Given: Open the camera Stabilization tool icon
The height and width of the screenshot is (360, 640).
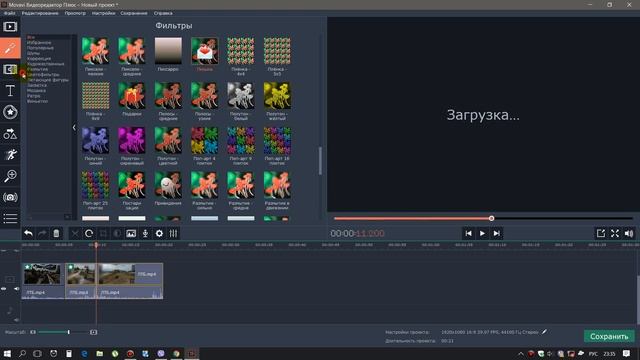Looking at the screenshot, I should click(10, 198).
